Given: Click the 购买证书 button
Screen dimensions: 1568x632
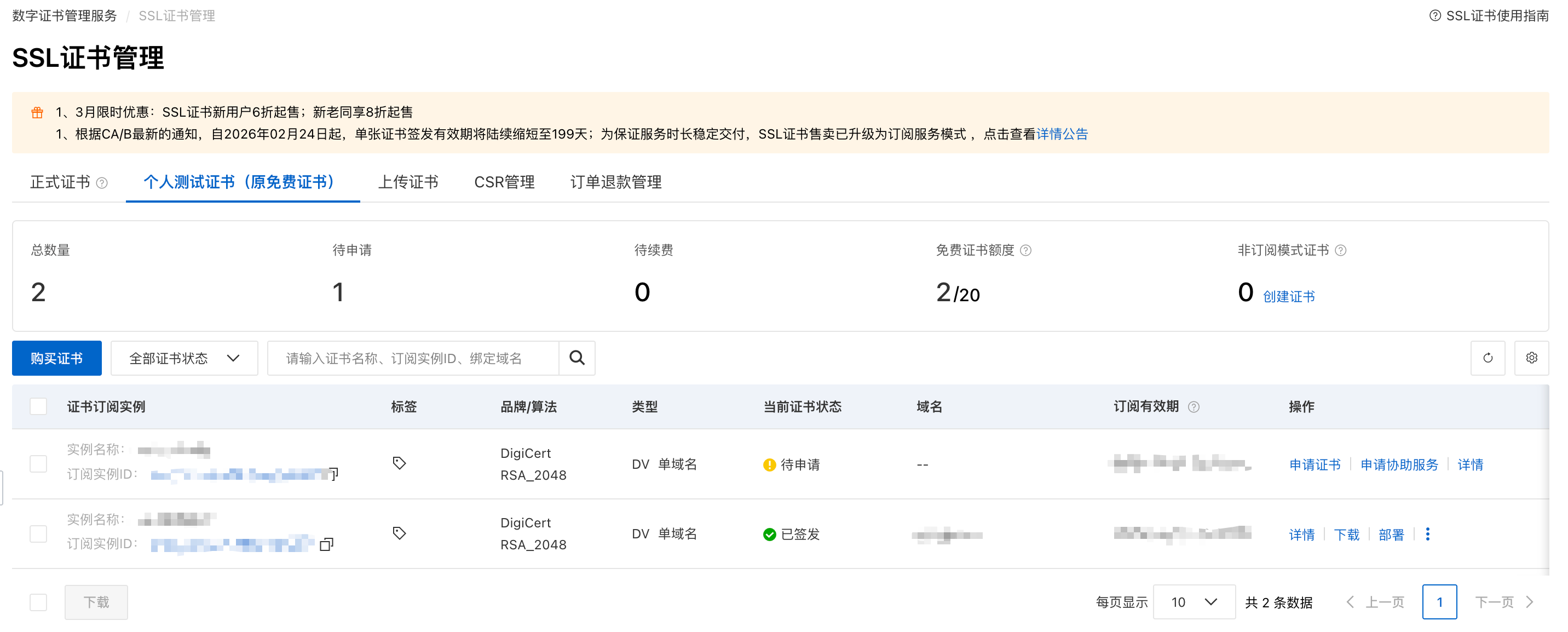Looking at the screenshot, I should click(56, 358).
